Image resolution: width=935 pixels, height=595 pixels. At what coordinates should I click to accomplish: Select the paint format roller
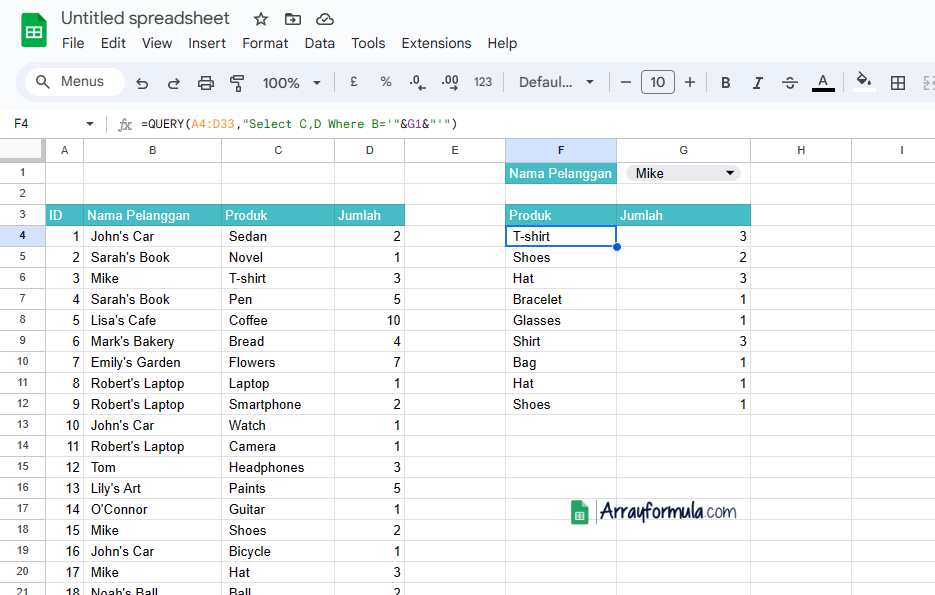tap(237, 83)
